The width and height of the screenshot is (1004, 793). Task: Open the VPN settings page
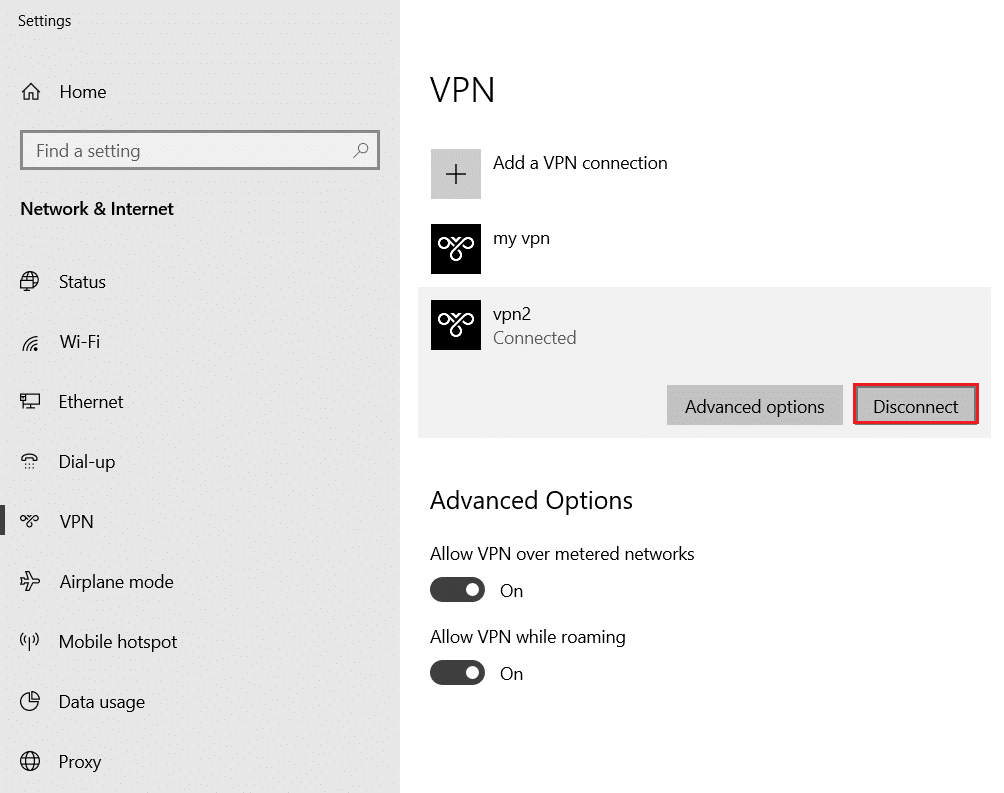pos(77,521)
